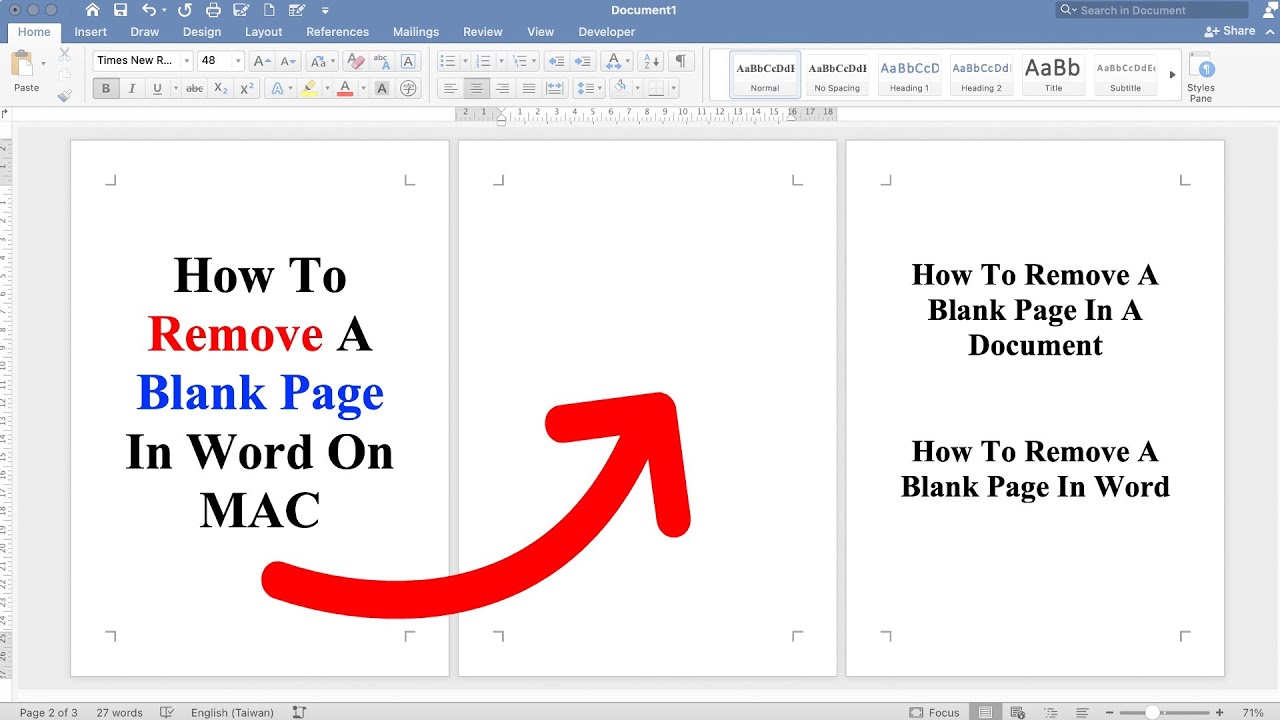Viewport: 1280px width, 720px height.
Task: Switch to the Layout tab
Action: click(x=264, y=32)
